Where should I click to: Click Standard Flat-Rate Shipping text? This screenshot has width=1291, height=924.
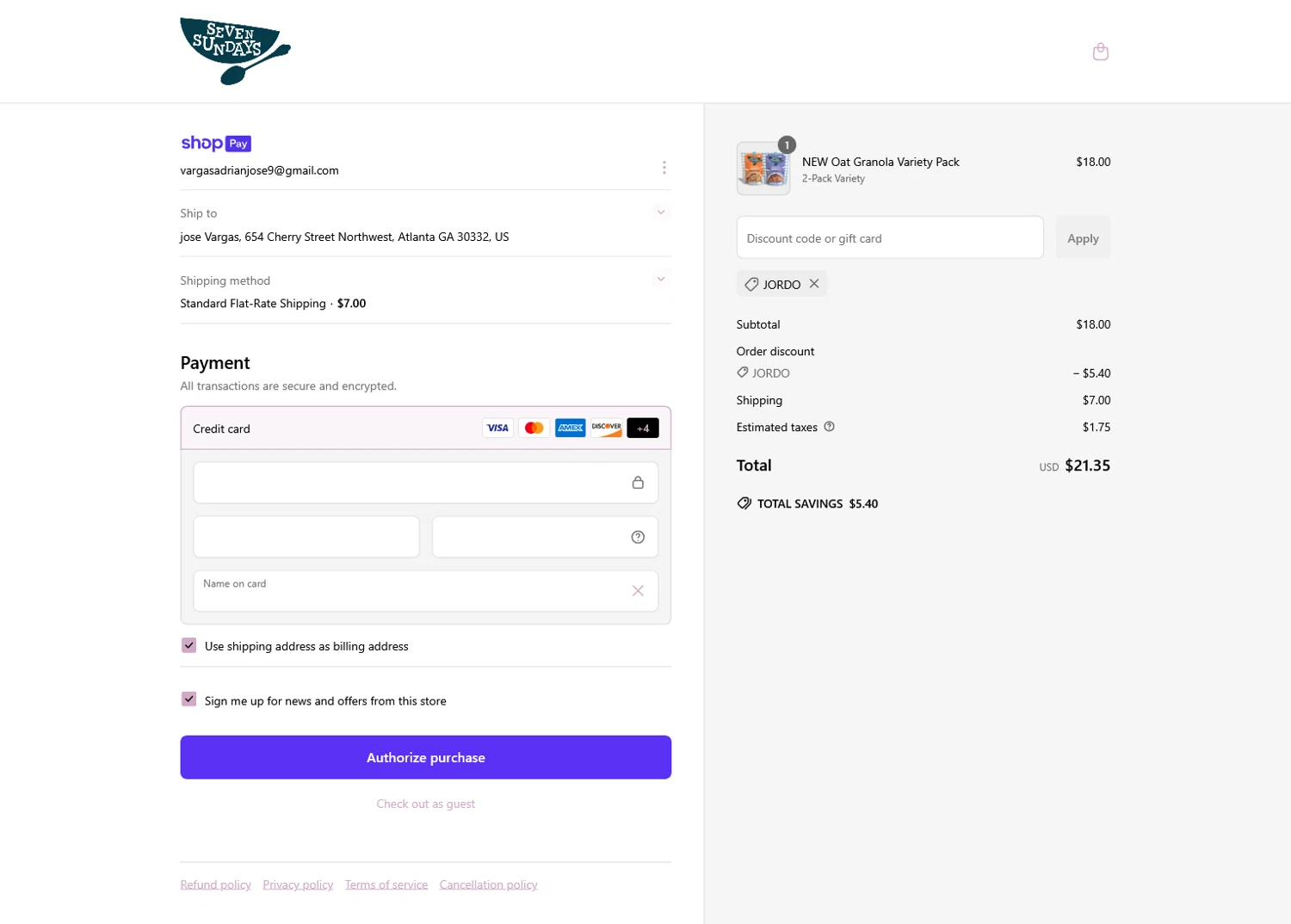point(253,304)
